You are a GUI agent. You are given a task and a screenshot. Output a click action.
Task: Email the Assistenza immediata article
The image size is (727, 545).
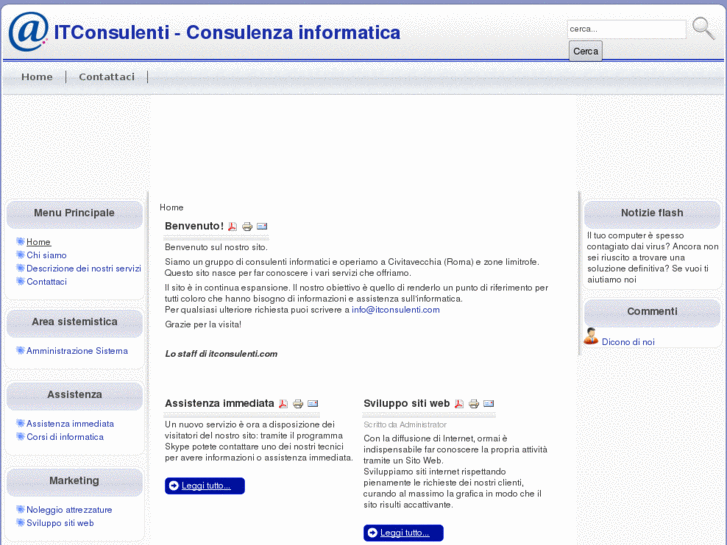(x=313, y=404)
